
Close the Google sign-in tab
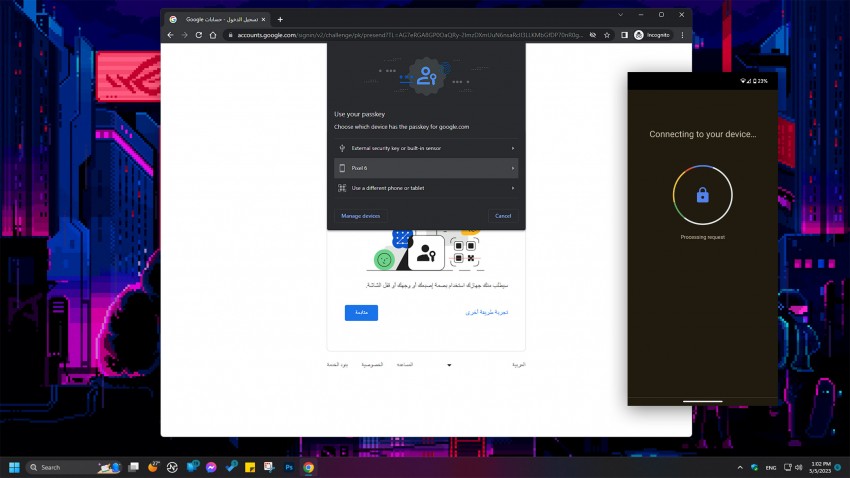263,20
